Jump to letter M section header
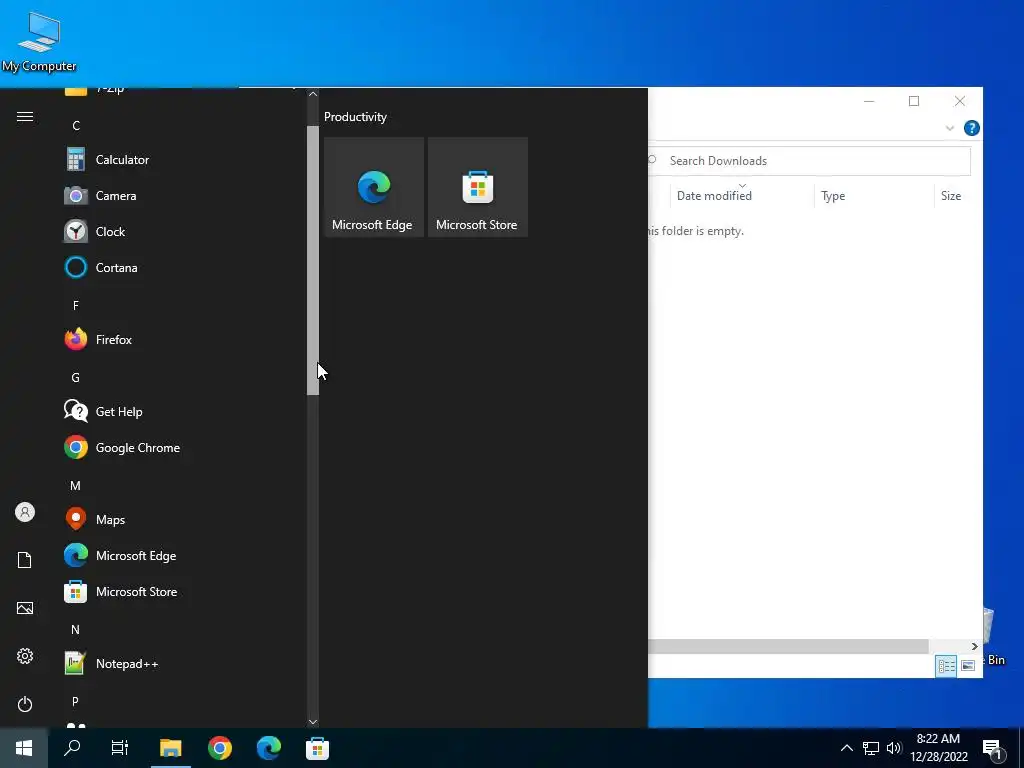1024x768 pixels. point(76,485)
